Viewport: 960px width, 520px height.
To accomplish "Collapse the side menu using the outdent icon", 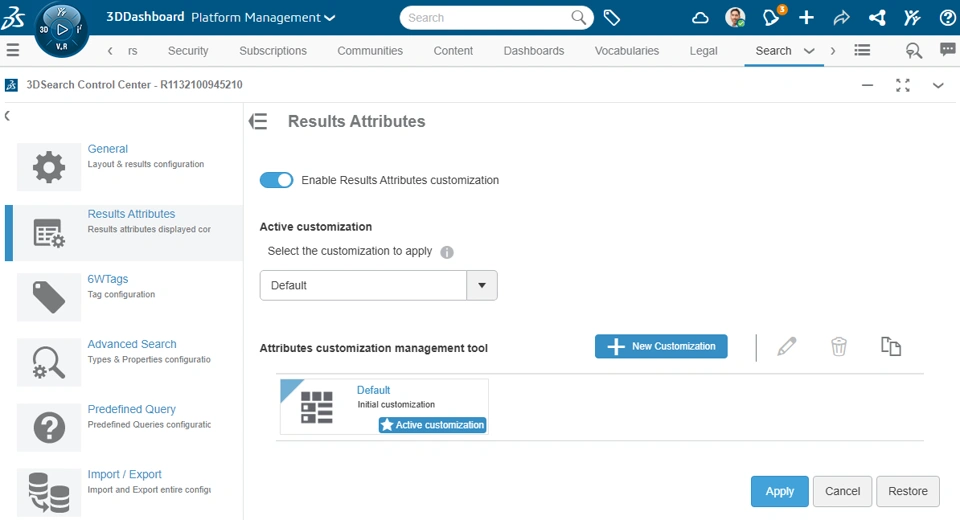I will point(258,121).
